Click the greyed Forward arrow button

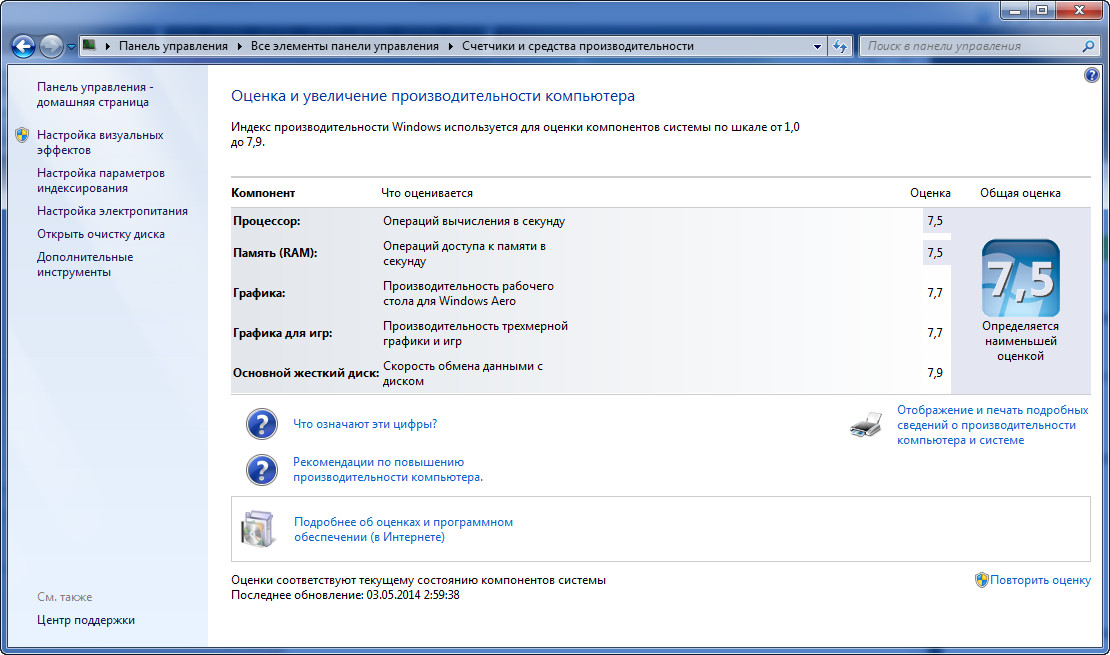click(x=51, y=47)
